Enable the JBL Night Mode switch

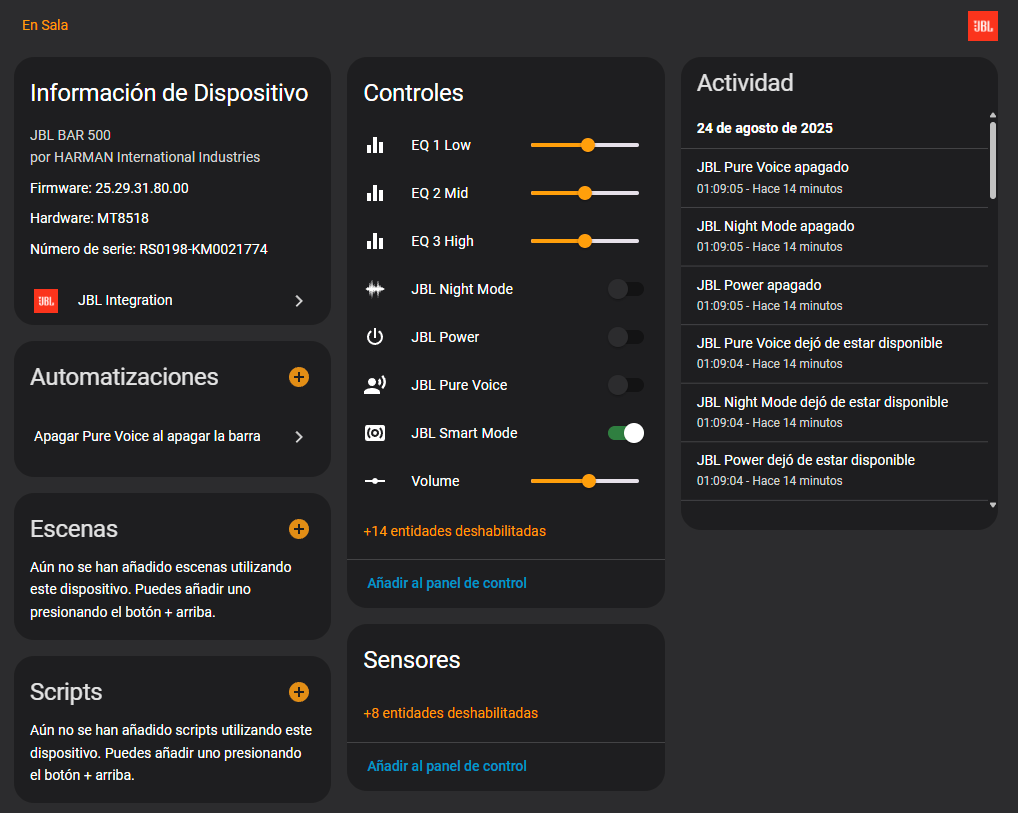click(626, 289)
